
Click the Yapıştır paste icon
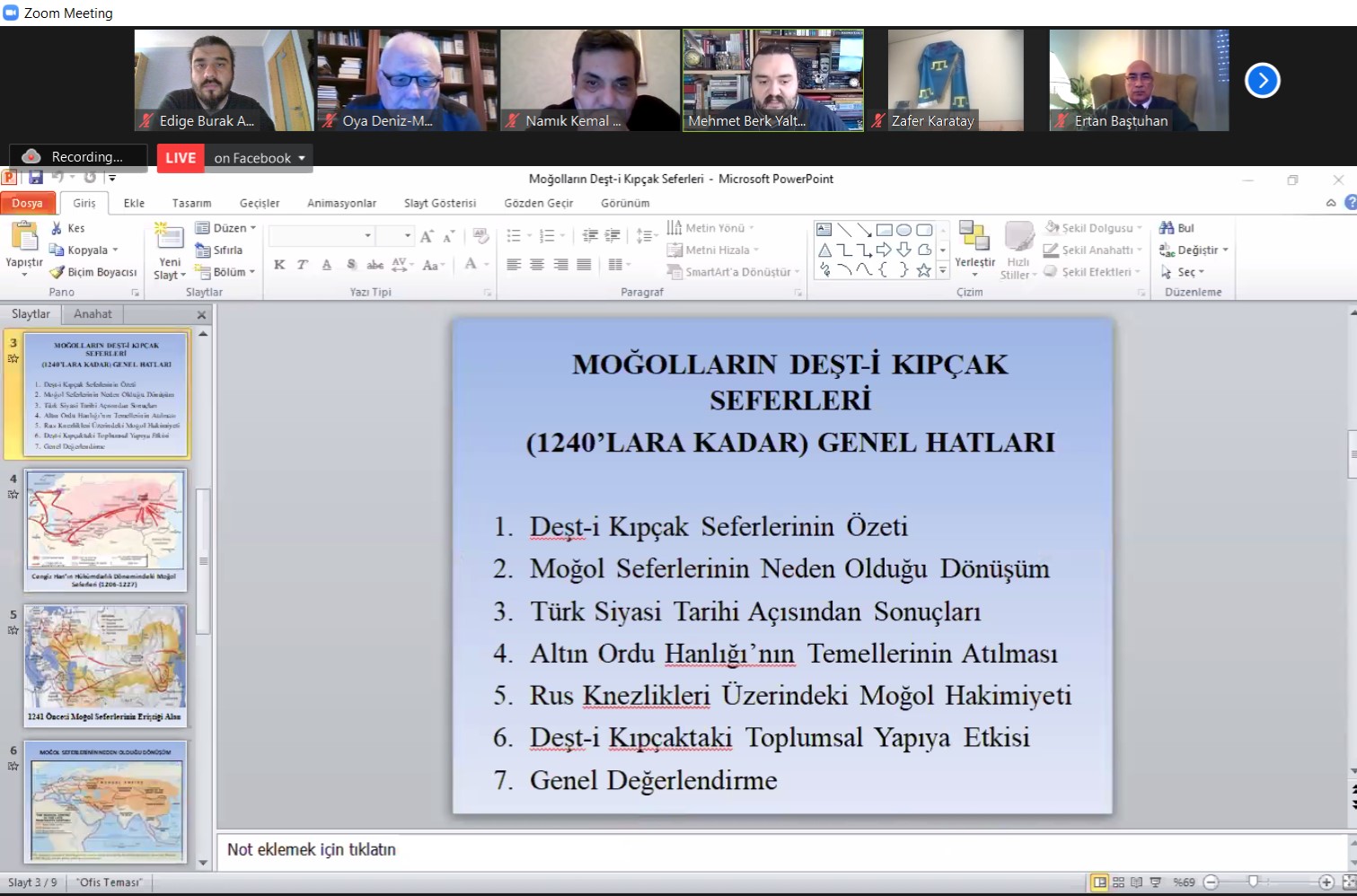24,237
